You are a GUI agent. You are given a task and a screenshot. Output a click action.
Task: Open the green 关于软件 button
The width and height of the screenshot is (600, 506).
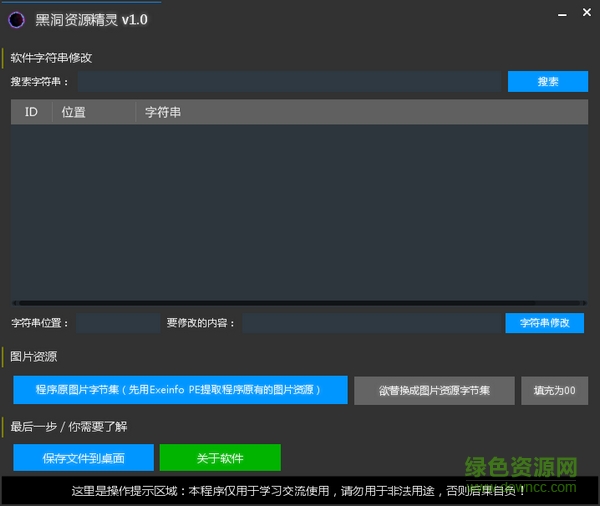(x=220, y=458)
